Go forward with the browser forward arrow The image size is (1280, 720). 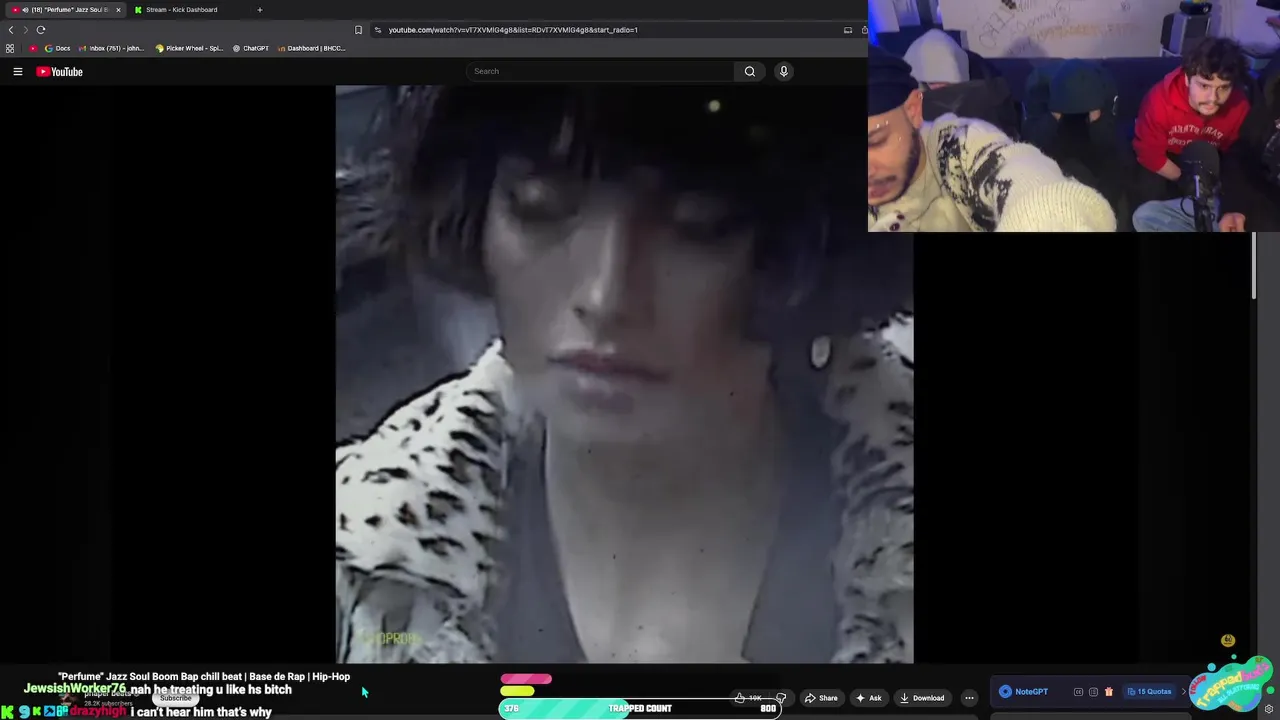26,30
